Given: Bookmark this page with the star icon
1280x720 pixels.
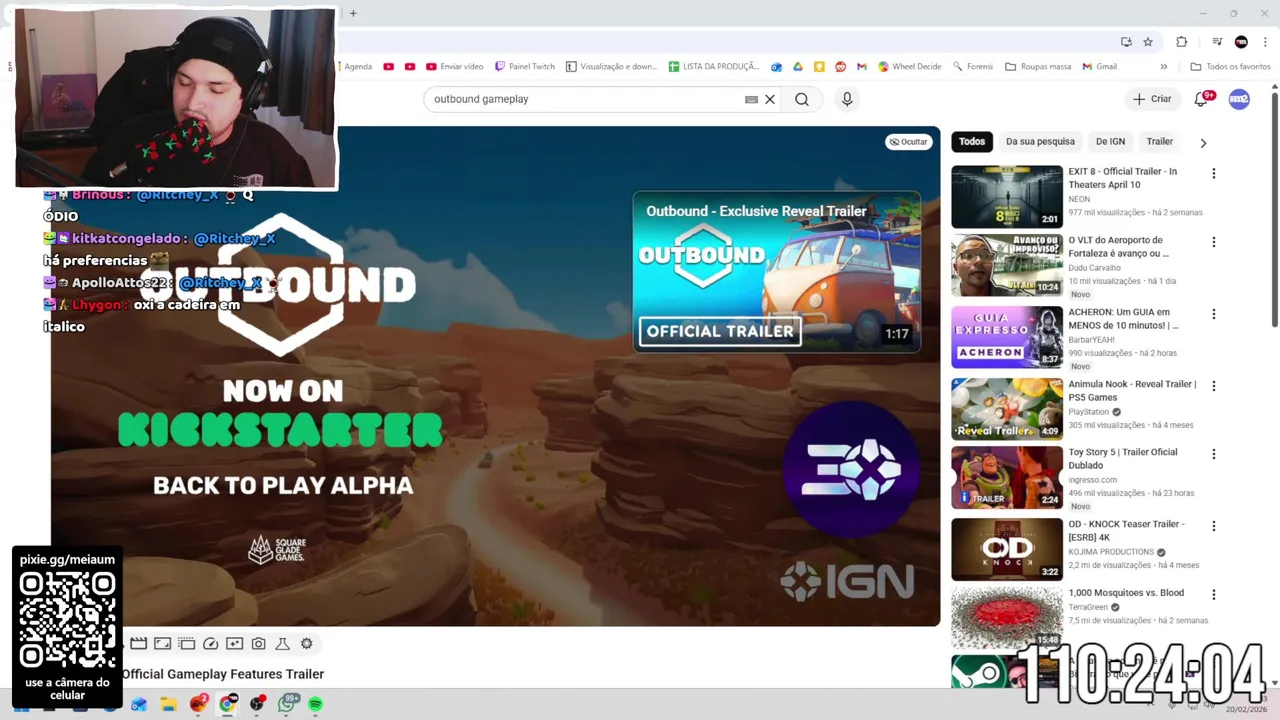Looking at the screenshot, I should (x=1148, y=42).
